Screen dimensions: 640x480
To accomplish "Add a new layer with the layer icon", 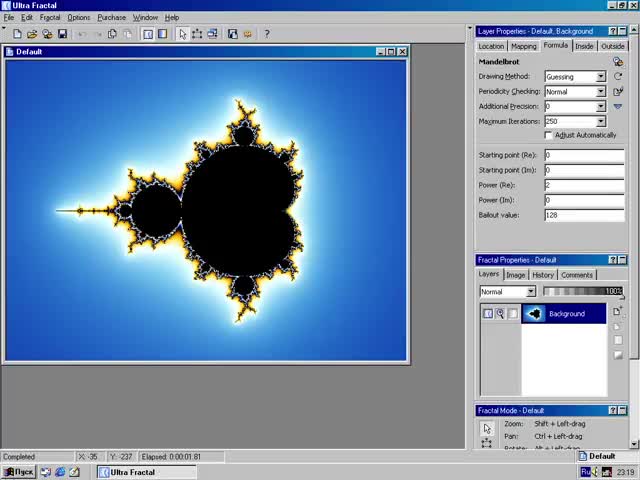I will [618, 312].
